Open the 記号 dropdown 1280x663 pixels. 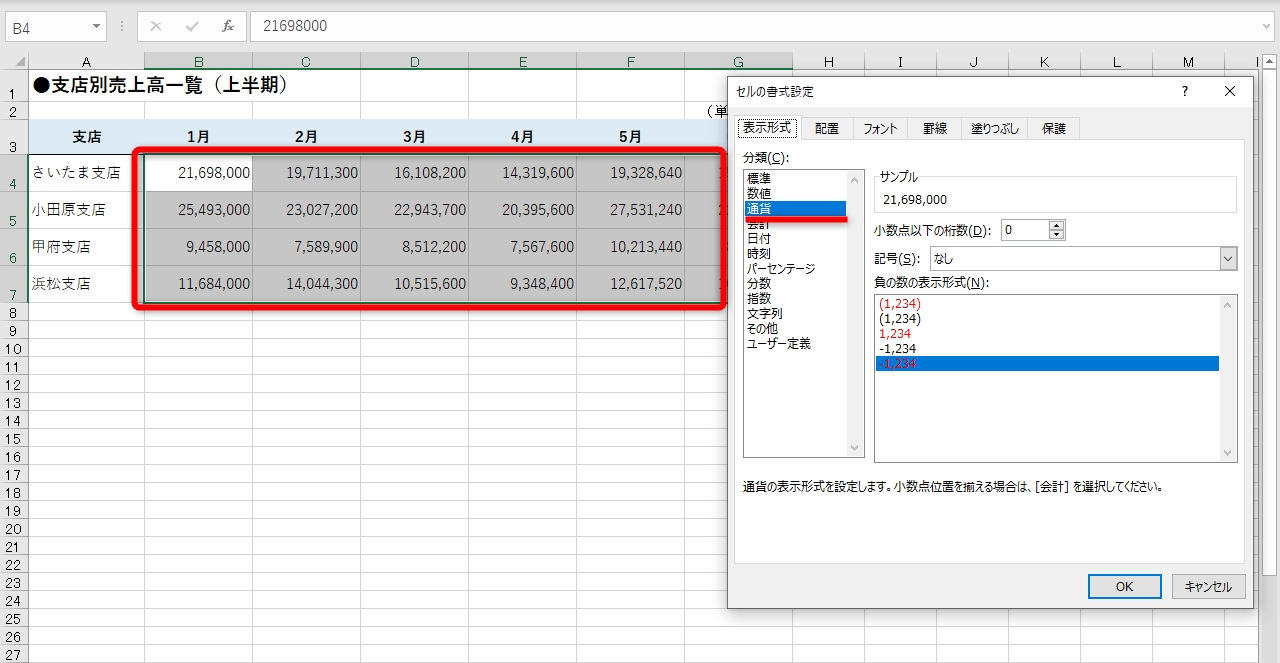pyautogui.click(x=1227, y=258)
